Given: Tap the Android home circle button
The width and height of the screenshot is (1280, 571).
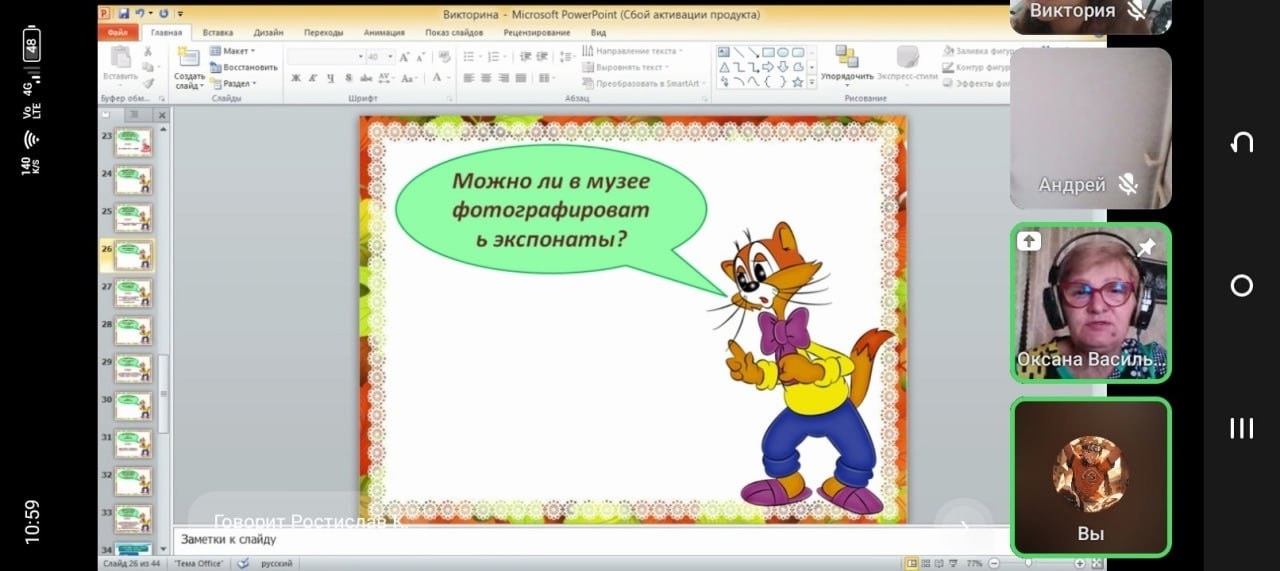Looking at the screenshot, I should [x=1241, y=286].
